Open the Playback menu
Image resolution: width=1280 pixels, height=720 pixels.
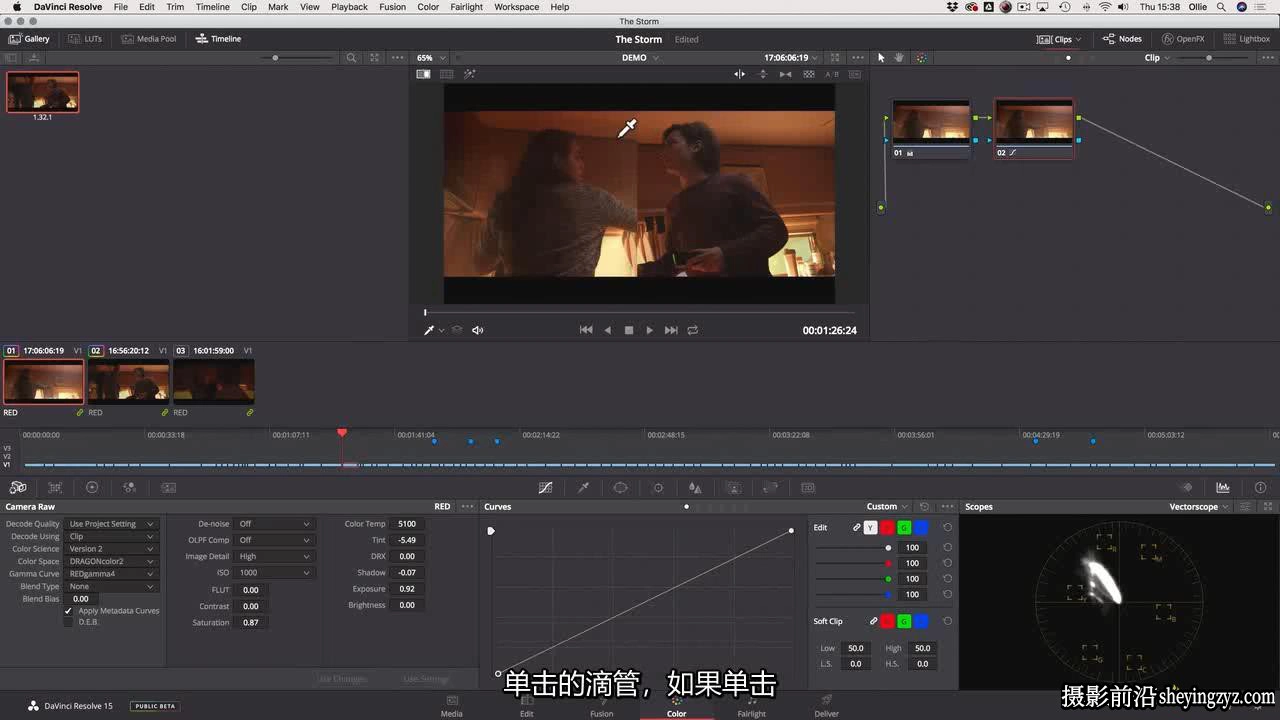(349, 7)
